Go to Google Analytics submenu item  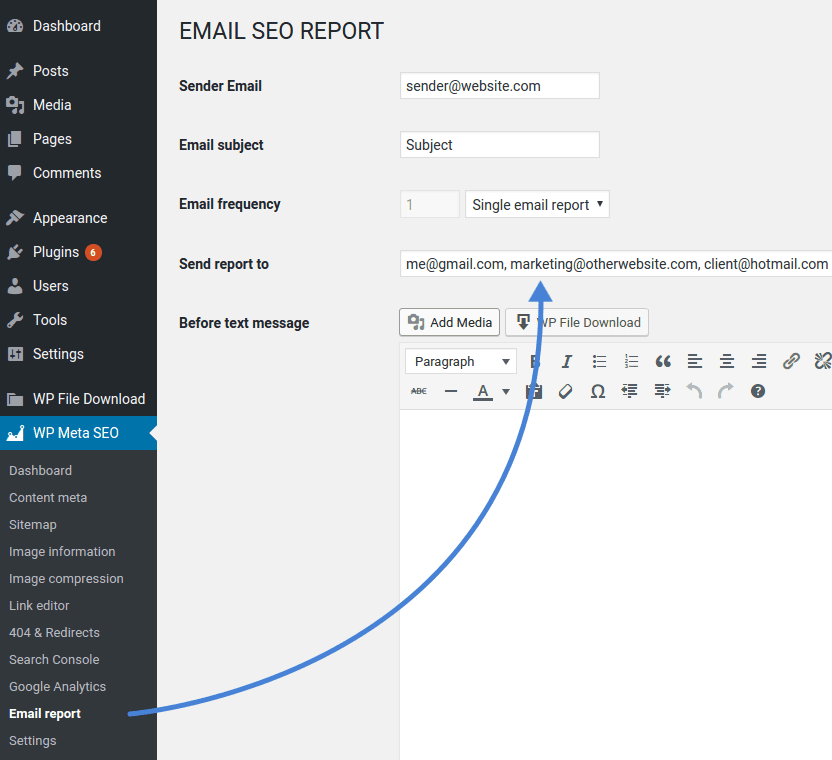[x=57, y=686]
